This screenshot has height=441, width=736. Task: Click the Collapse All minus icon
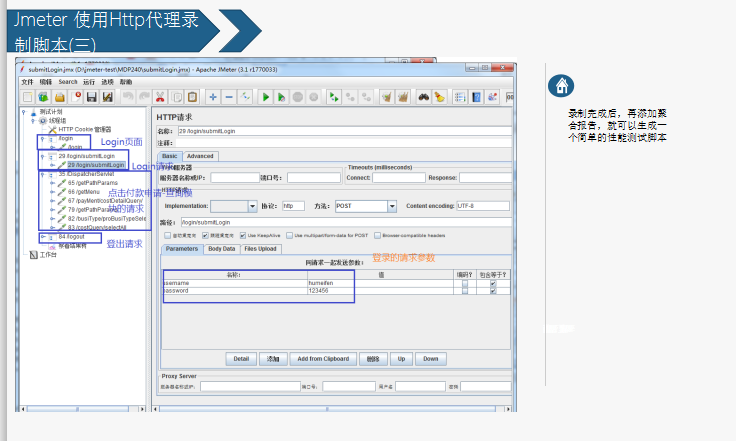(x=229, y=97)
